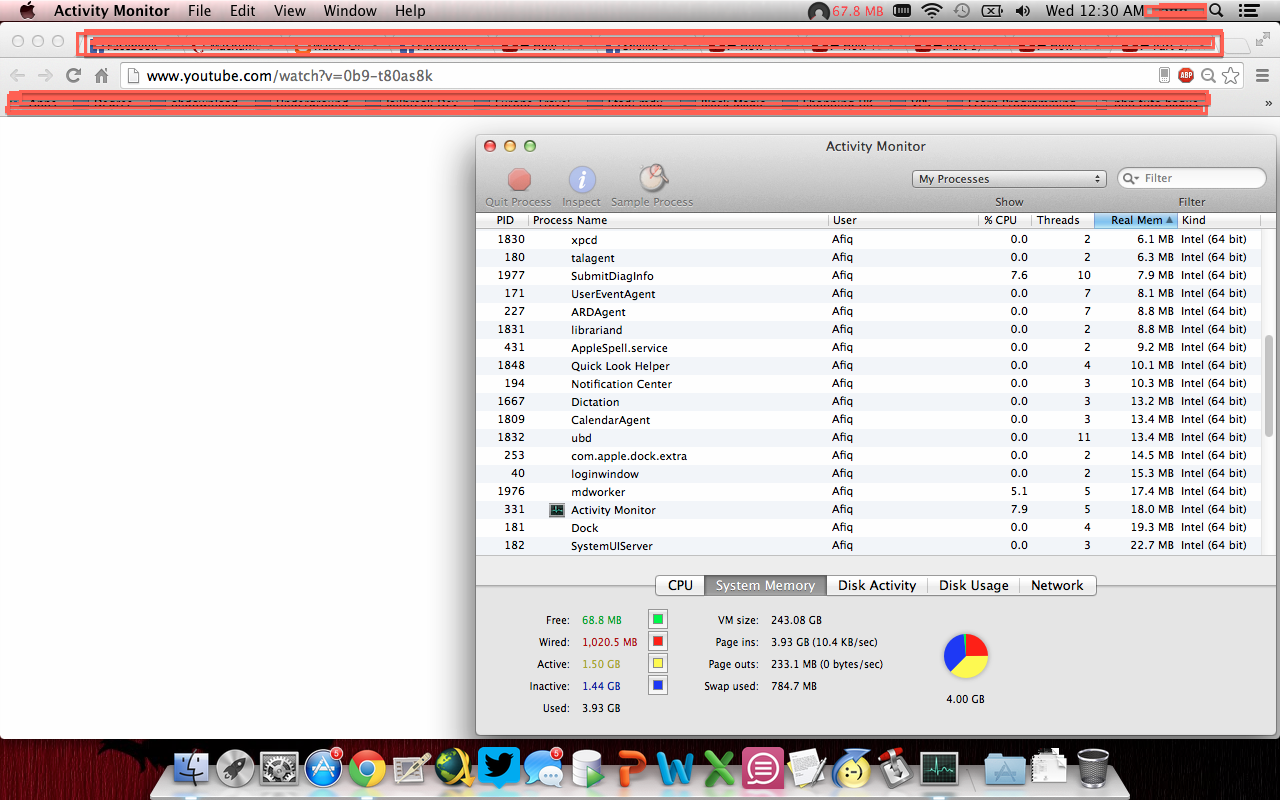The height and width of the screenshot is (800, 1280).
Task: Open Google Chrome from the Dock
Action: pyautogui.click(x=367, y=769)
